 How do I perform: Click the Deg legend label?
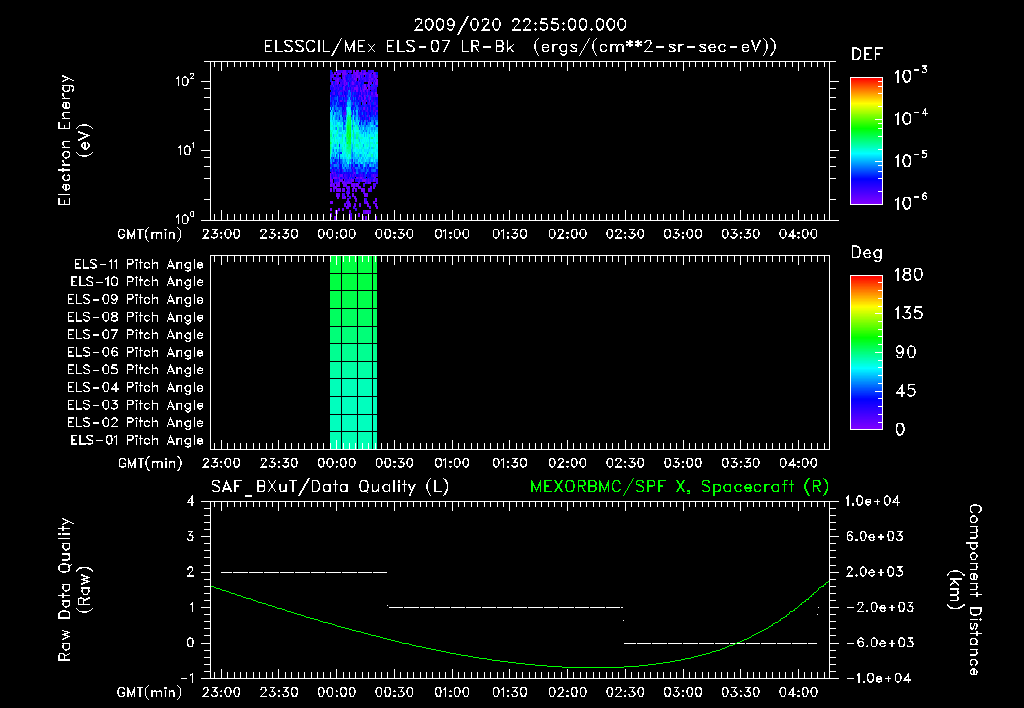(x=867, y=253)
